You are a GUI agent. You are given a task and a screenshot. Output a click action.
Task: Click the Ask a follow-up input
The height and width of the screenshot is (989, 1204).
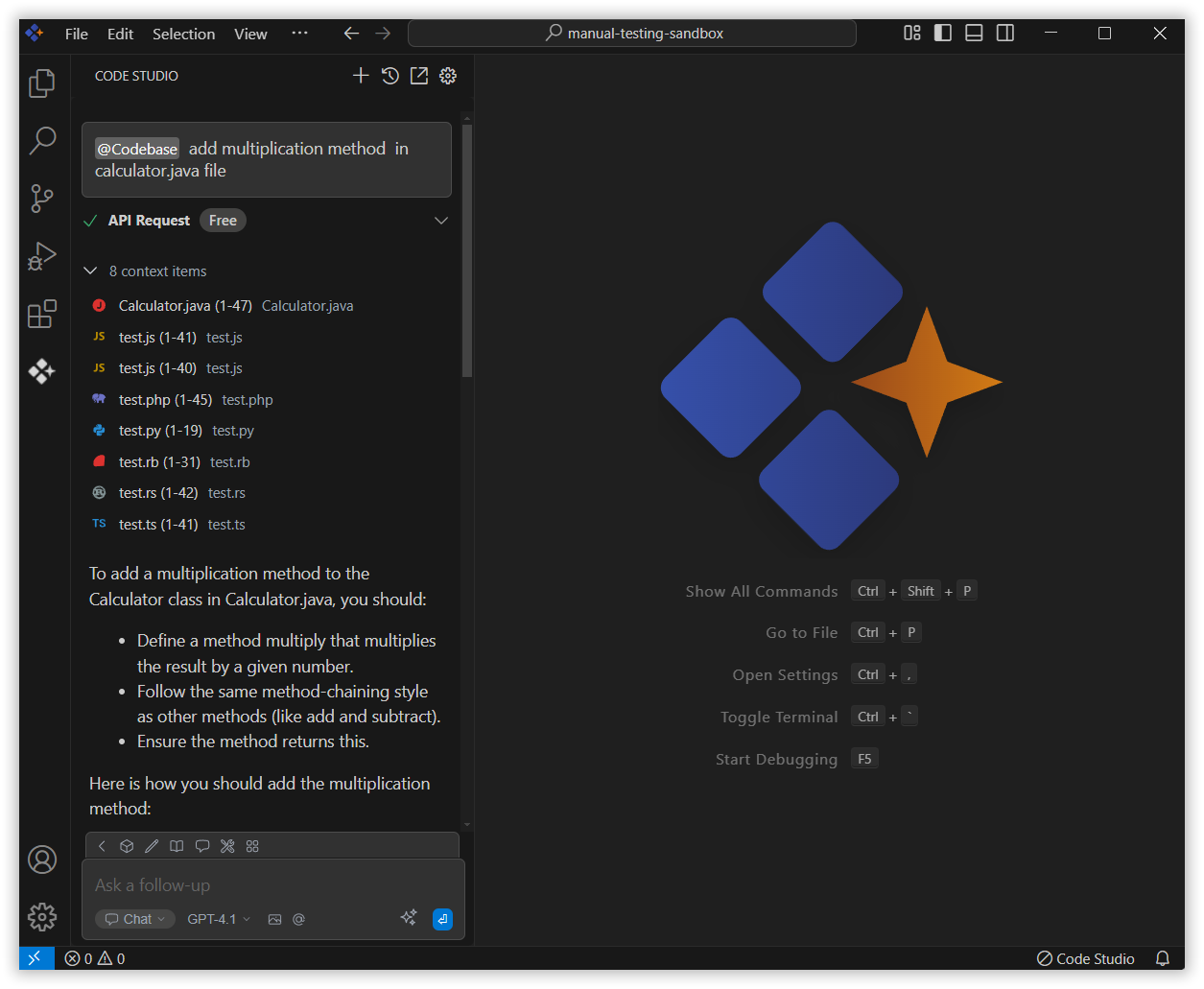272,885
